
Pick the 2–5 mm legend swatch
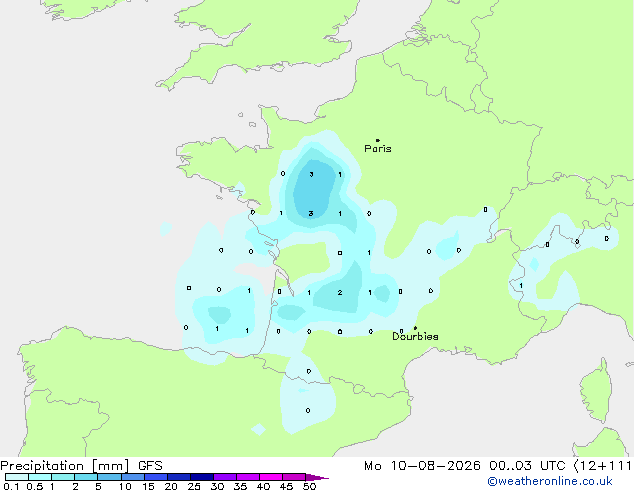click(86, 477)
